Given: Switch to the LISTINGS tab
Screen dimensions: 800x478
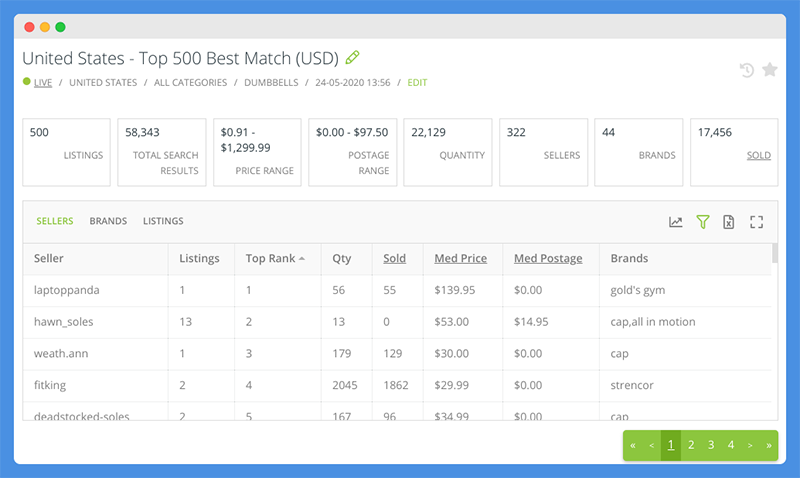Looking at the screenshot, I should click(163, 221).
